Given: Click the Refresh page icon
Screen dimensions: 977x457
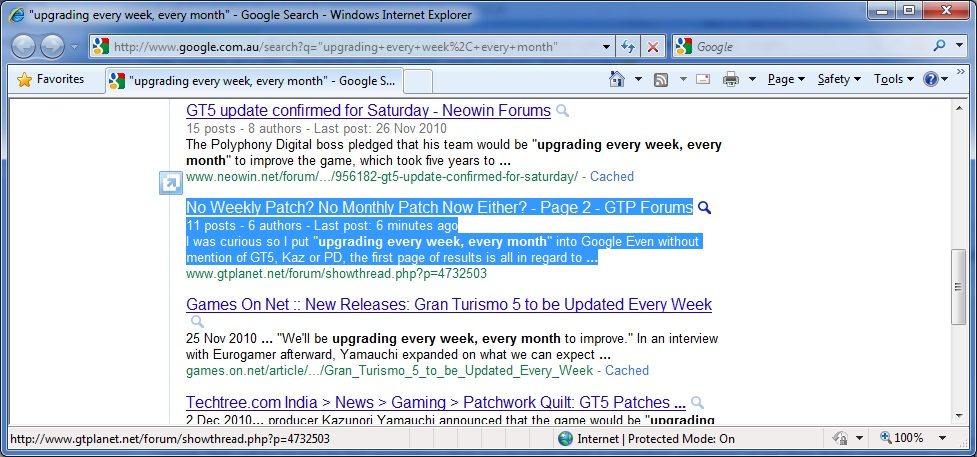Looking at the screenshot, I should click(628, 47).
